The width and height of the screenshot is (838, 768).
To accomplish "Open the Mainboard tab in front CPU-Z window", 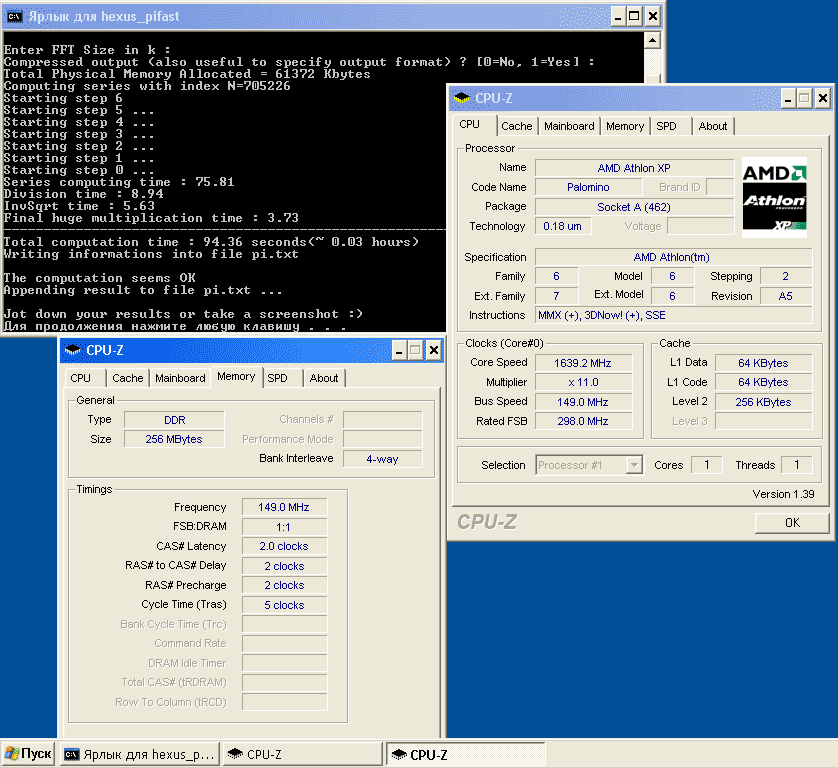I will pyautogui.click(x=569, y=126).
